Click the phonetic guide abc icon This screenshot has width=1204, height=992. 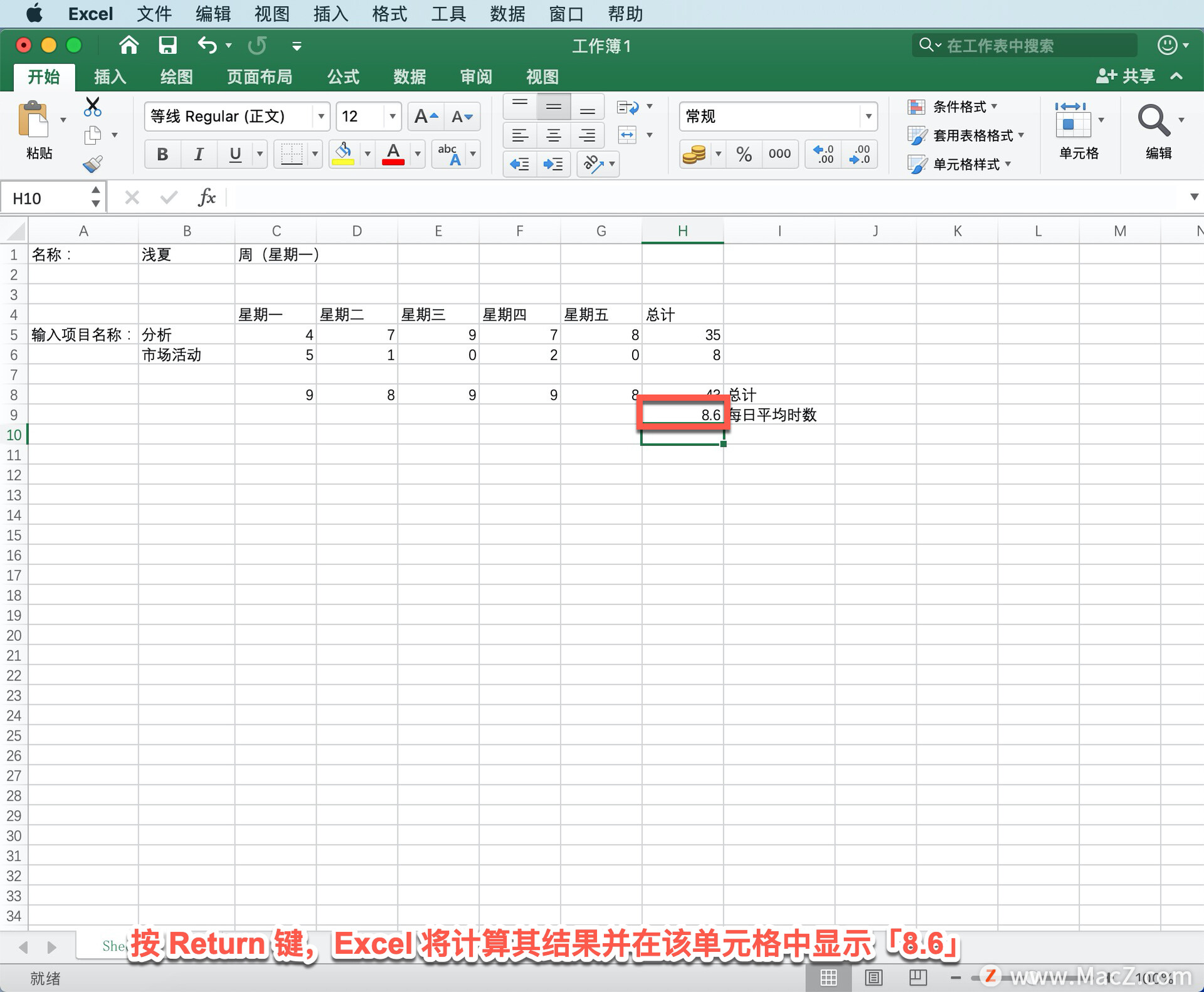coord(449,154)
